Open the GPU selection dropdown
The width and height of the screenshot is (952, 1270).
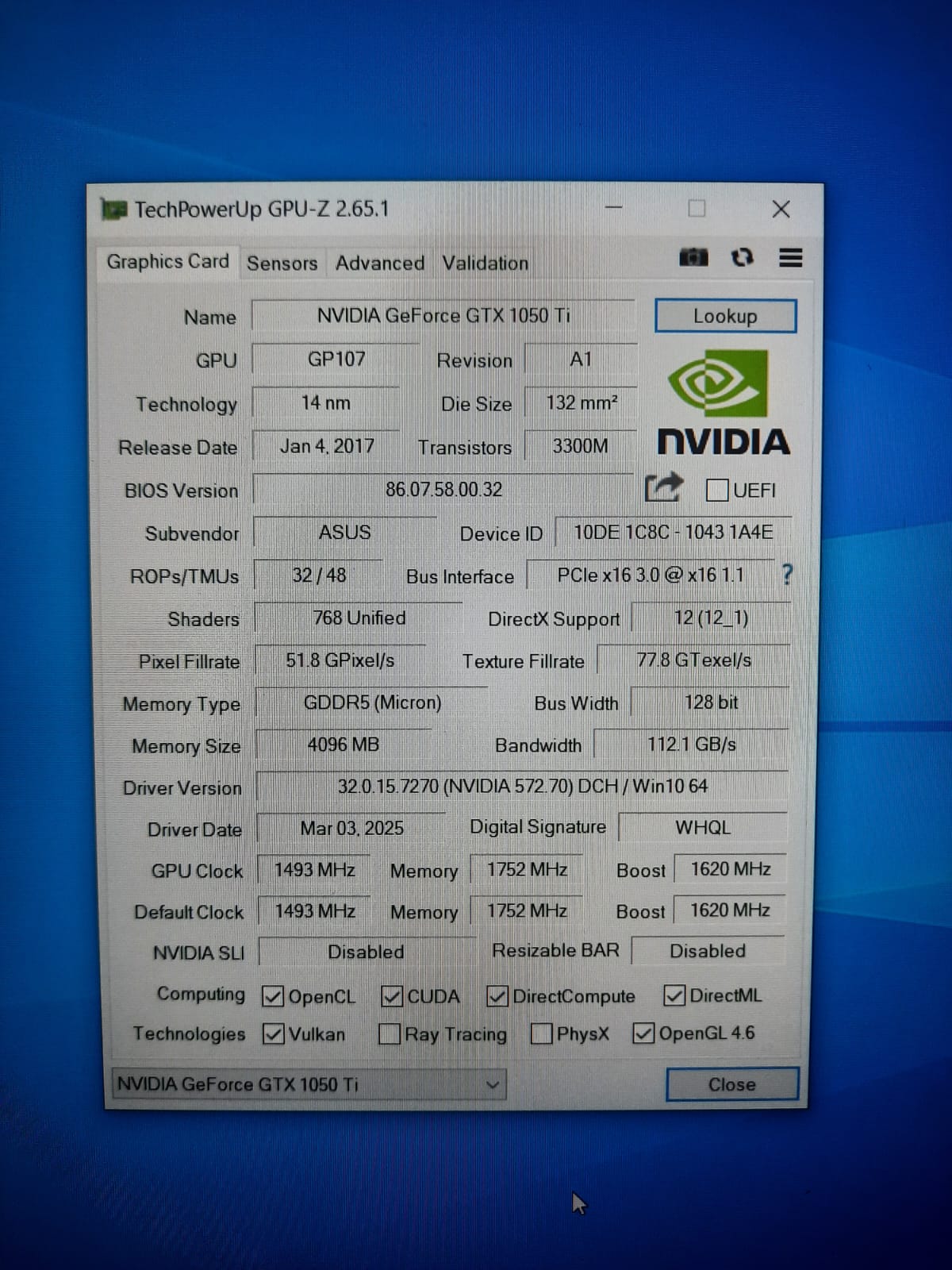[x=309, y=1084]
